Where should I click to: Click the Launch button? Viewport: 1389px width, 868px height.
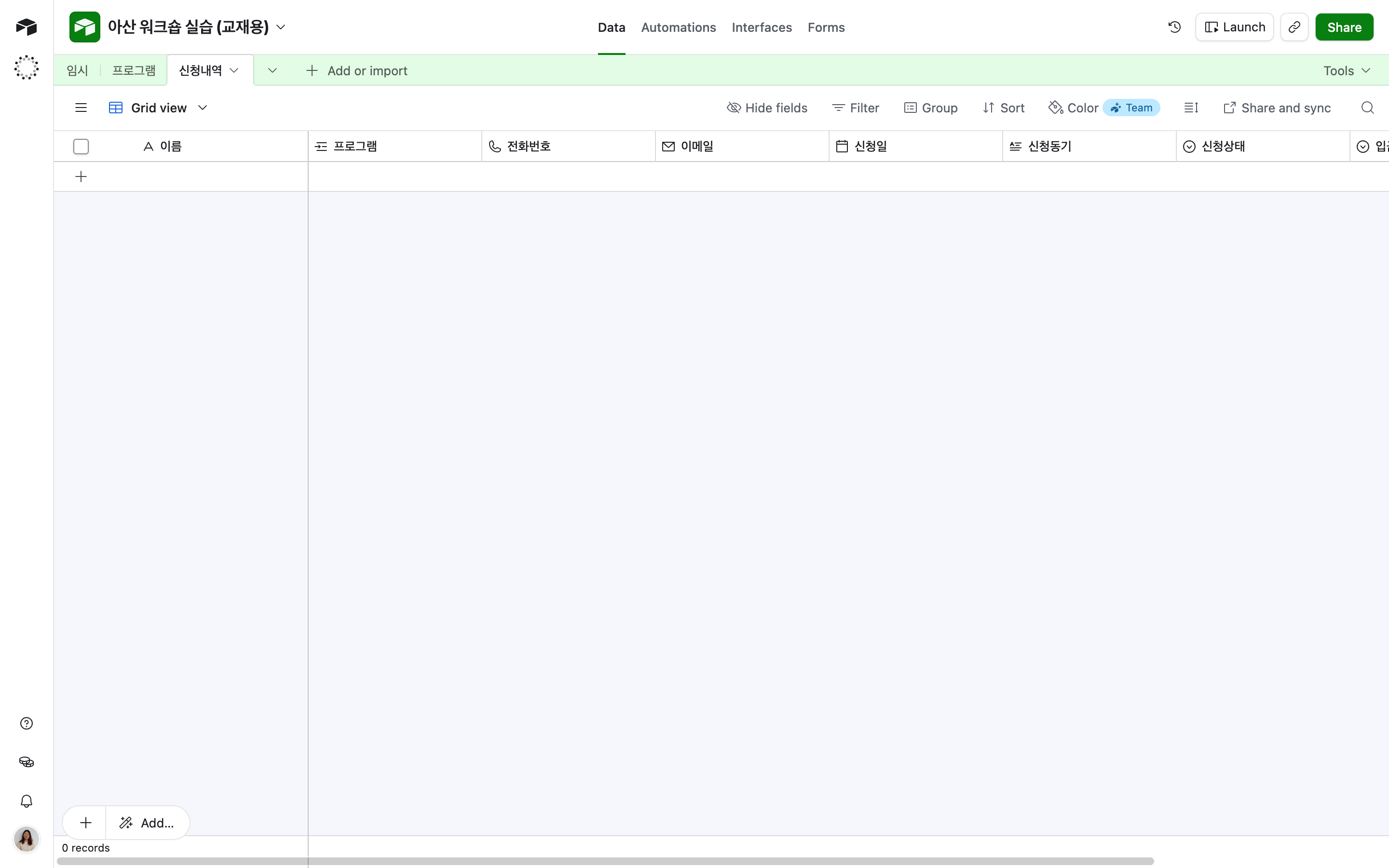point(1235,27)
